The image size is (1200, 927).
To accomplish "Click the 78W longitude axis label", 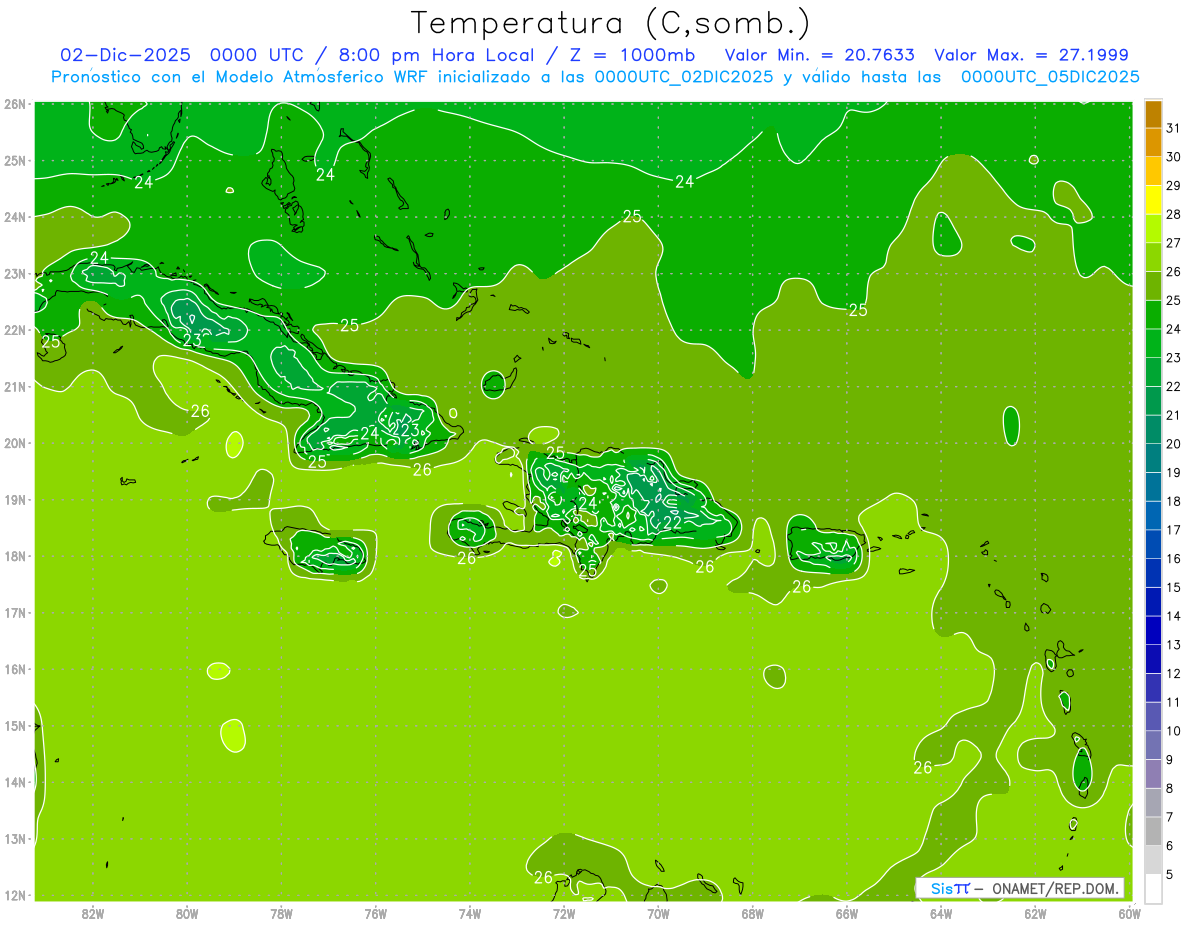I will tap(281, 913).
